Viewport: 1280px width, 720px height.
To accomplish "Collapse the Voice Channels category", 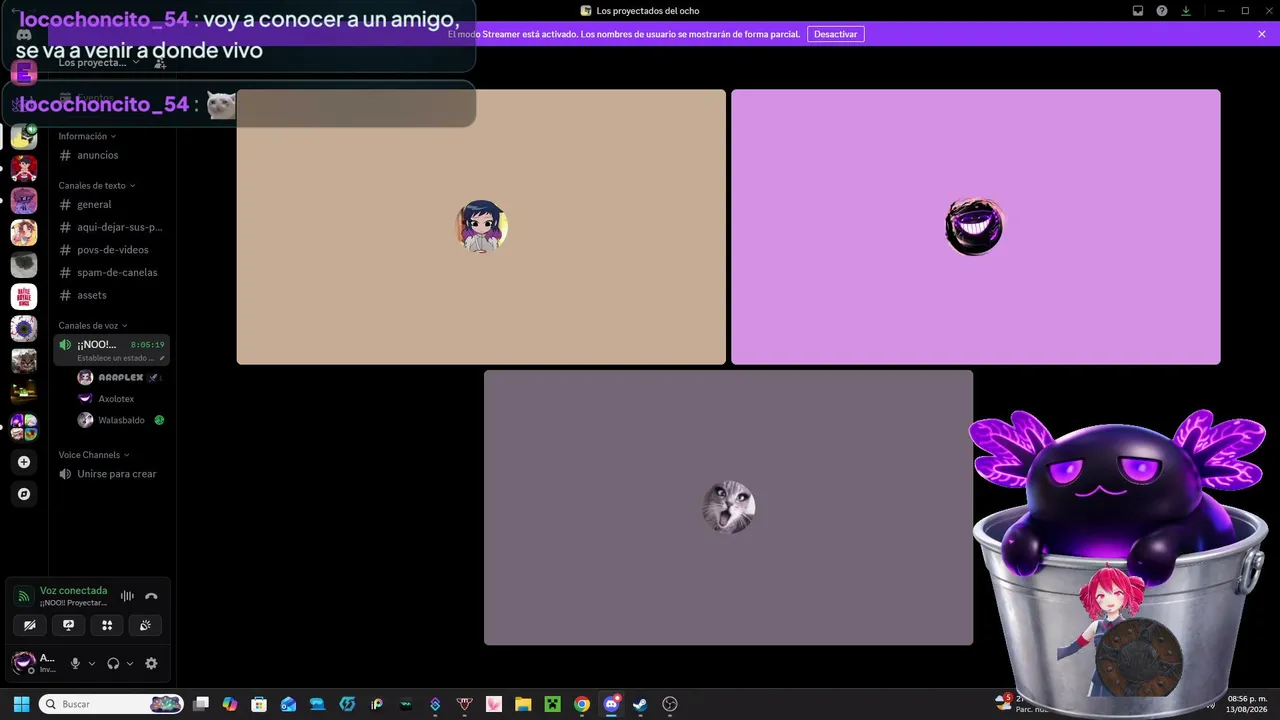I will [93, 455].
